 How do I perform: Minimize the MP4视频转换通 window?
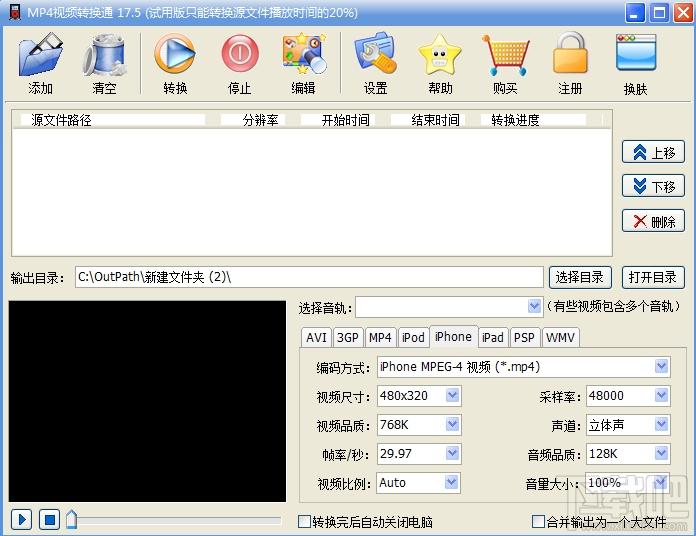pos(635,12)
